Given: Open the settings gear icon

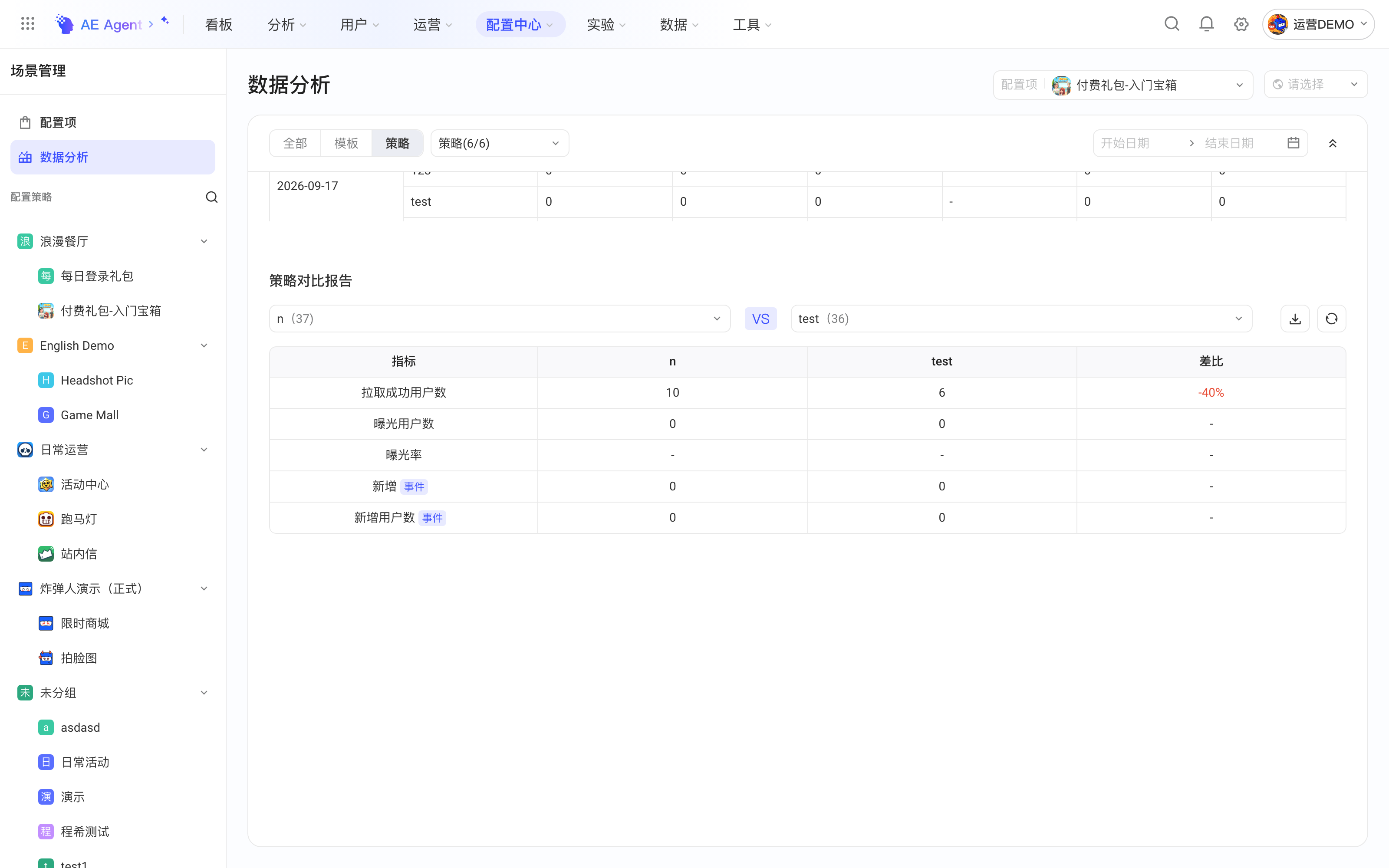Looking at the screenshot, I should [1241, 24].
